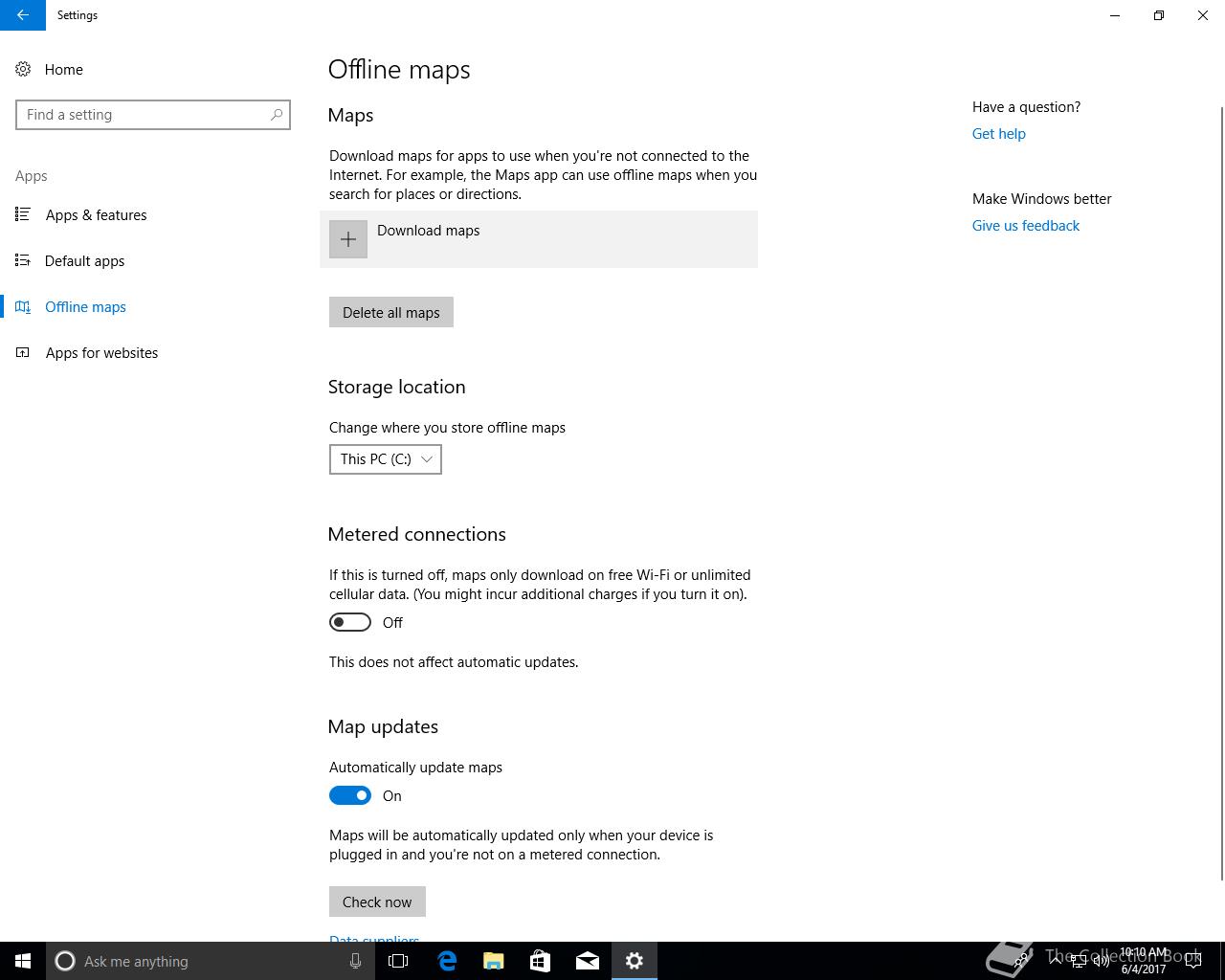Open the Give us feedback link

[1026, 226]
